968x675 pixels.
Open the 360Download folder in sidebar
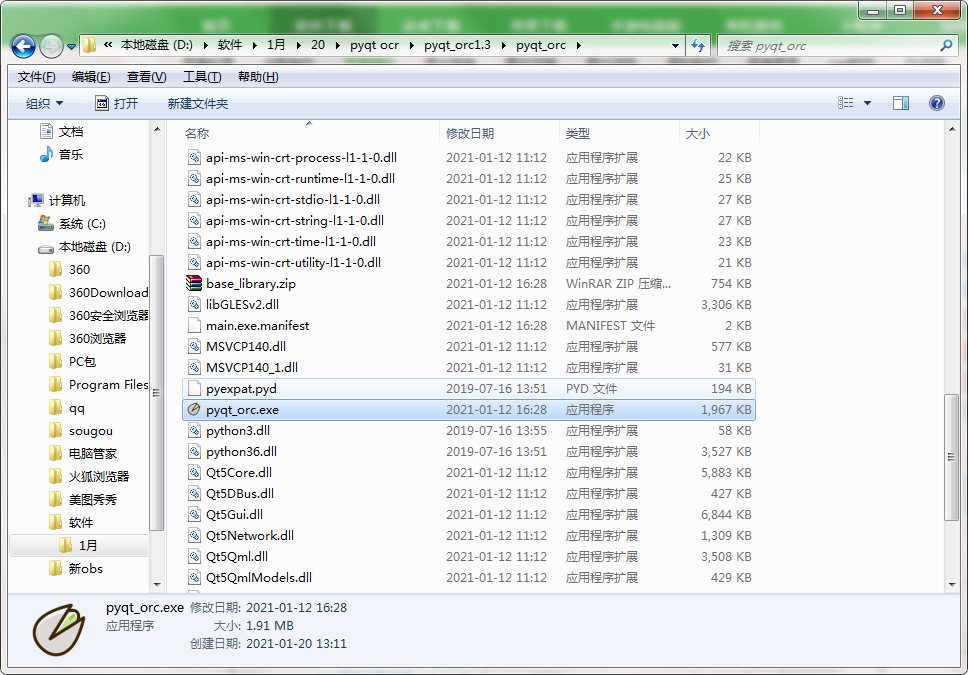coord(108,292)
